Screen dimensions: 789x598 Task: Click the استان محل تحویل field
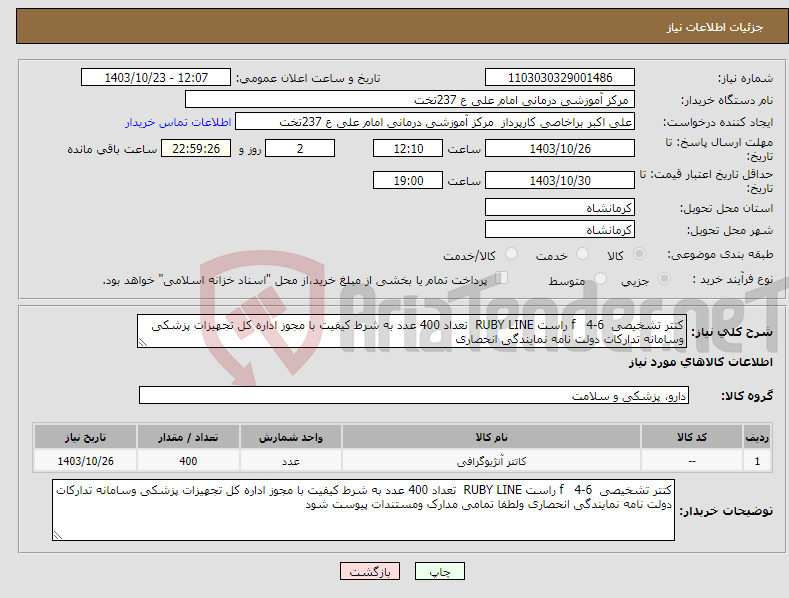[560, 207]
